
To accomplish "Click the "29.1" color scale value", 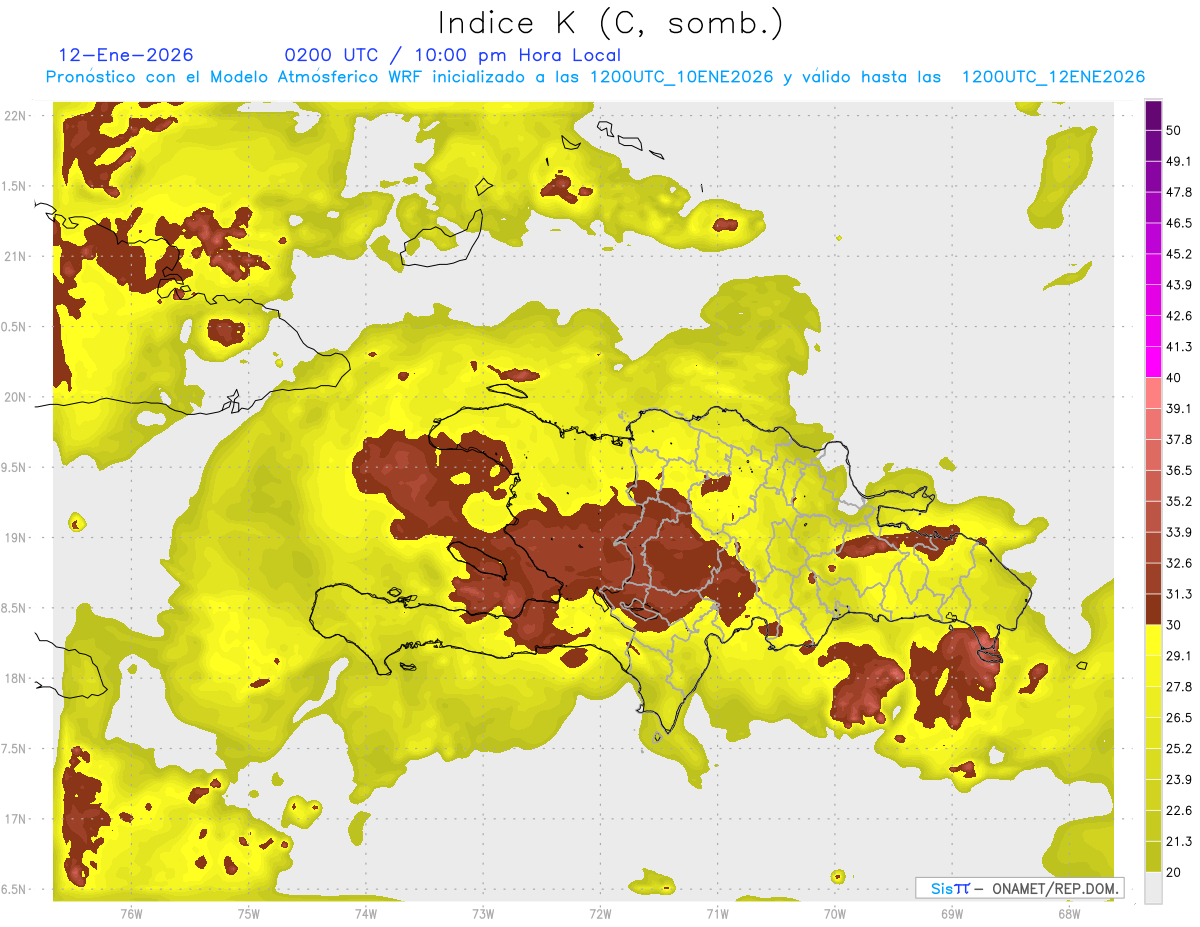I will tap(1178, 655).
